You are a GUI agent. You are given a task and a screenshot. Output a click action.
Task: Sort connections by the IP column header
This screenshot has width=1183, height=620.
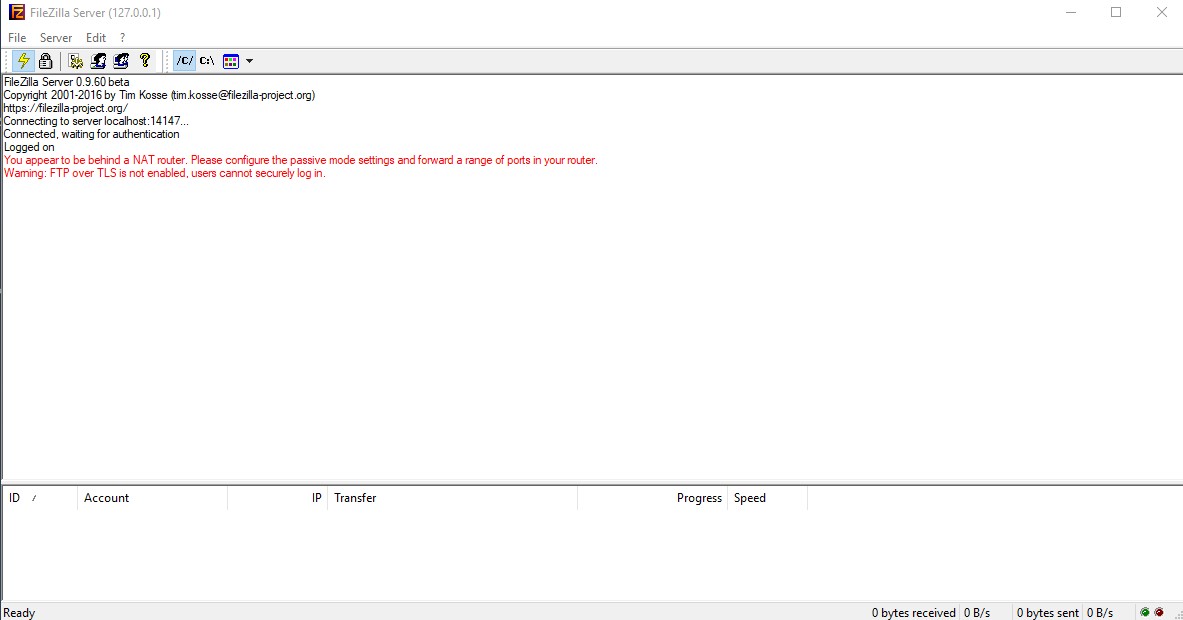point(278,498)
